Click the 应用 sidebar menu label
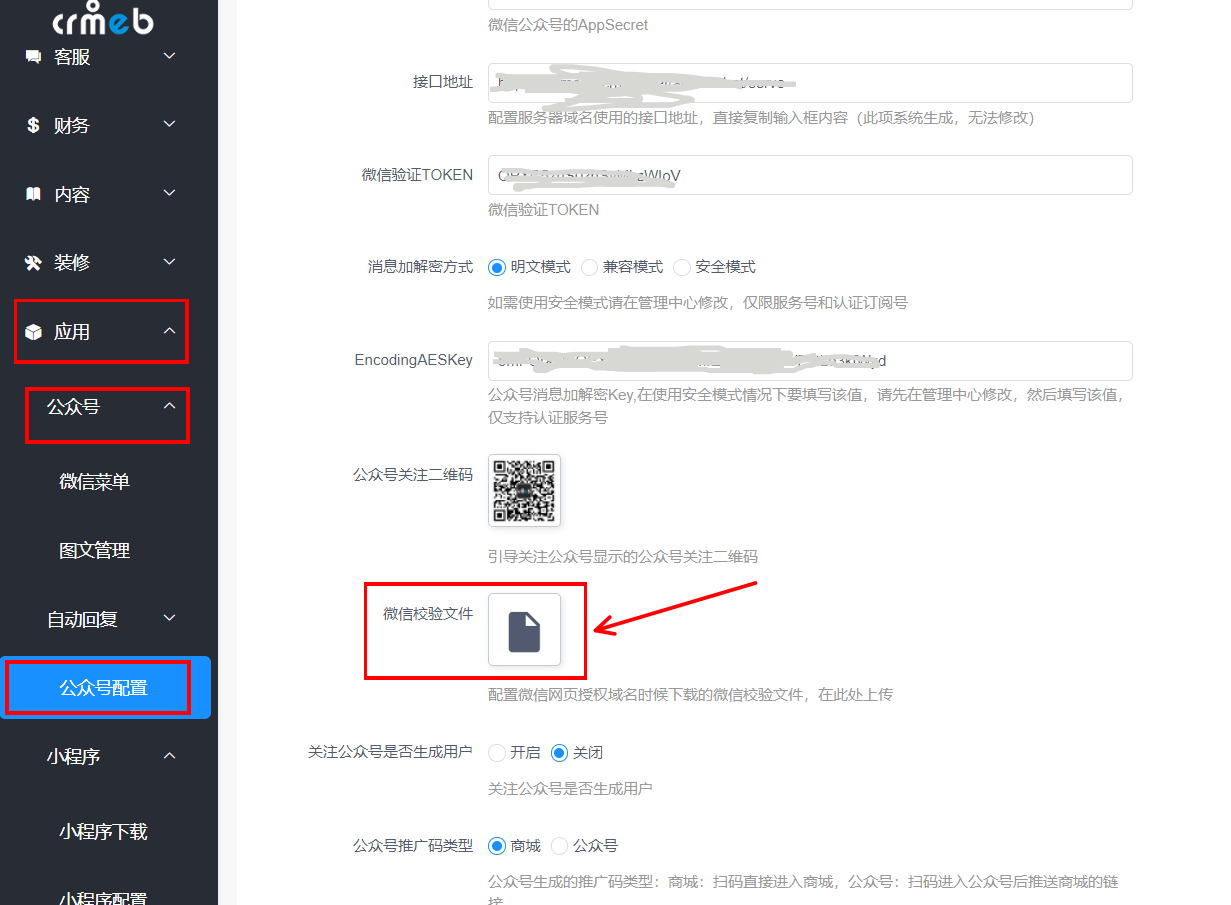 coord(72,332)
